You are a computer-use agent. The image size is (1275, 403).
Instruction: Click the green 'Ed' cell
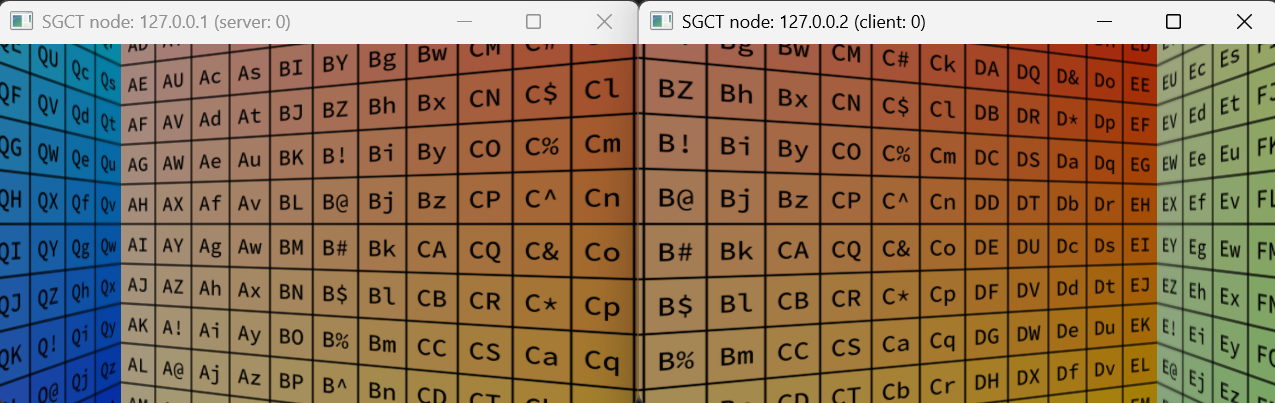[1197, 115]
